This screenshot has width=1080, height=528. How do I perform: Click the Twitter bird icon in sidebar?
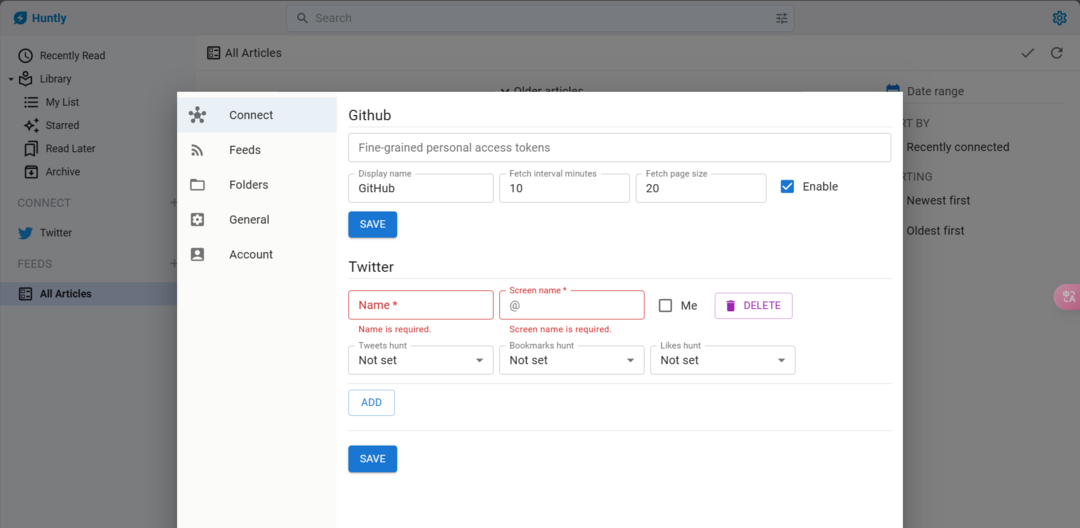(x=26, y=233)
